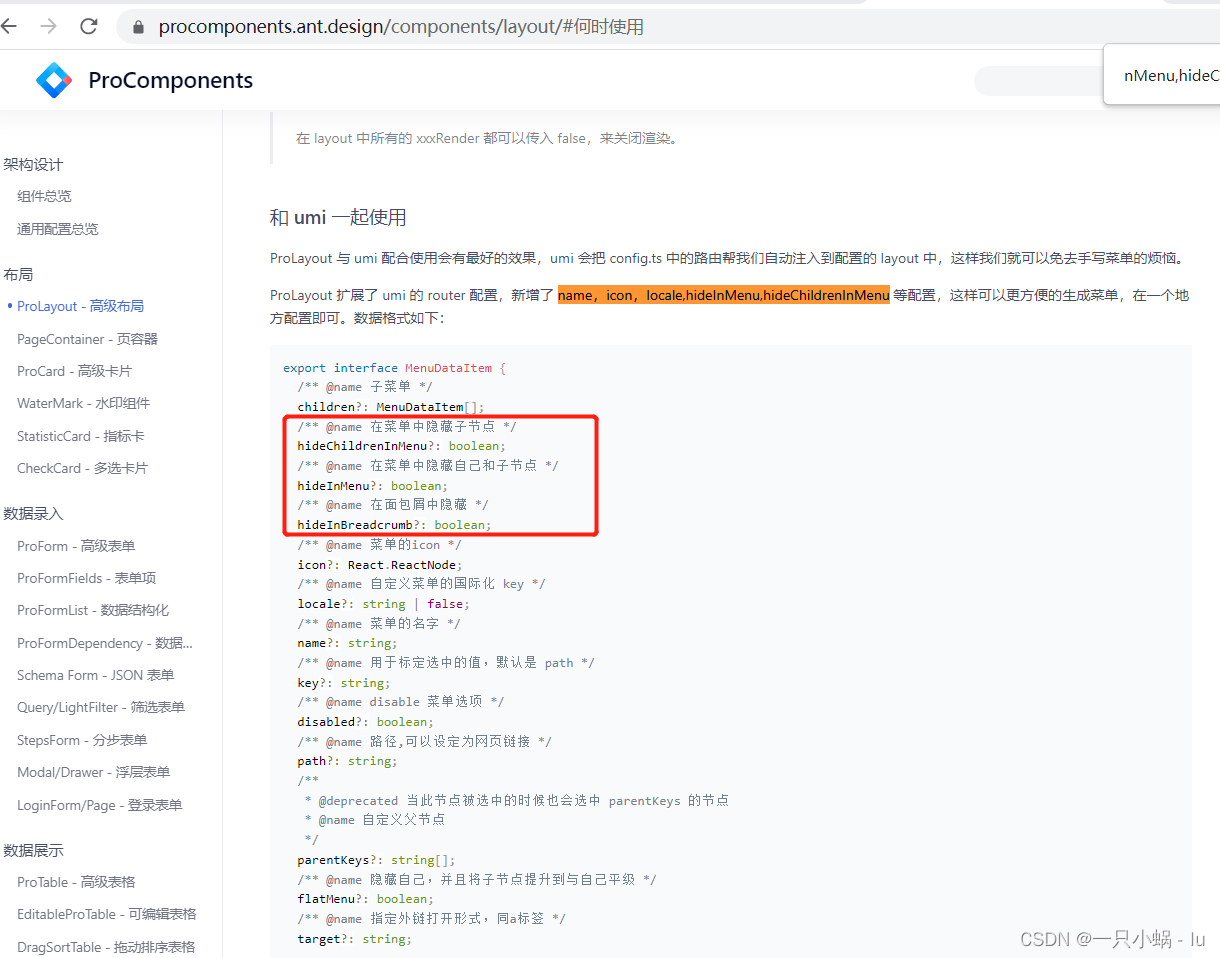Open Schema Form - JSON 表单 page
Image resolution: width=1220 pixels, height=958 pixels.
point(95,675)
